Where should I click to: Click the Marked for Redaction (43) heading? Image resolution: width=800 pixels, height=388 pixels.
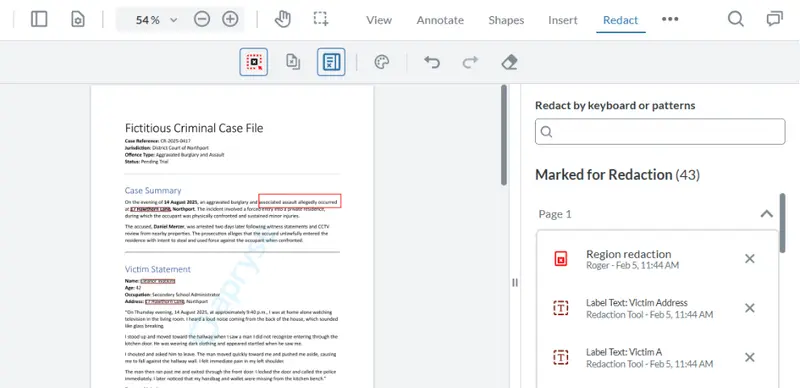point(617,175)
